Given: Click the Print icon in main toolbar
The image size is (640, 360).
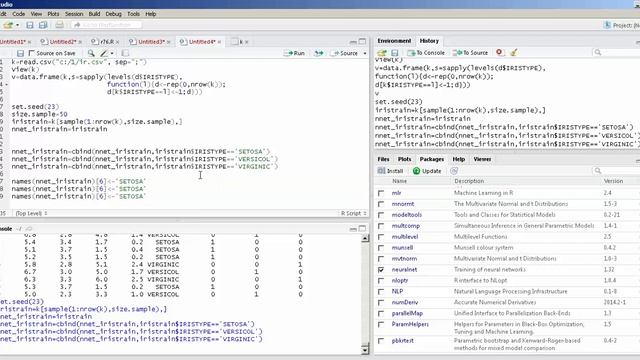Looking at the screenshot, I should 60,25.
